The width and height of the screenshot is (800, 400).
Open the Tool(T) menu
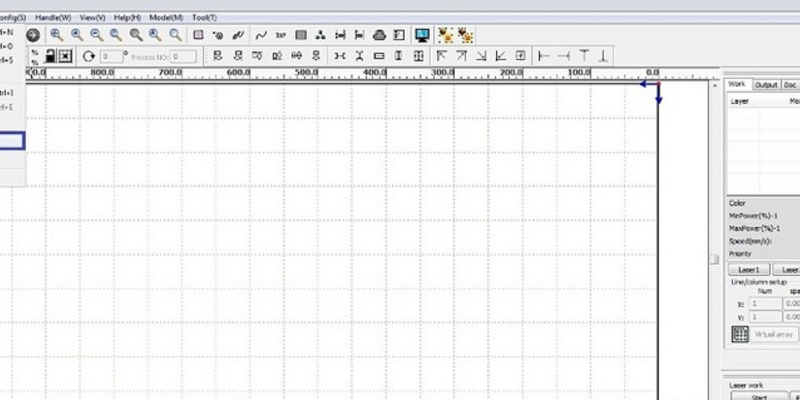(203, 18)
